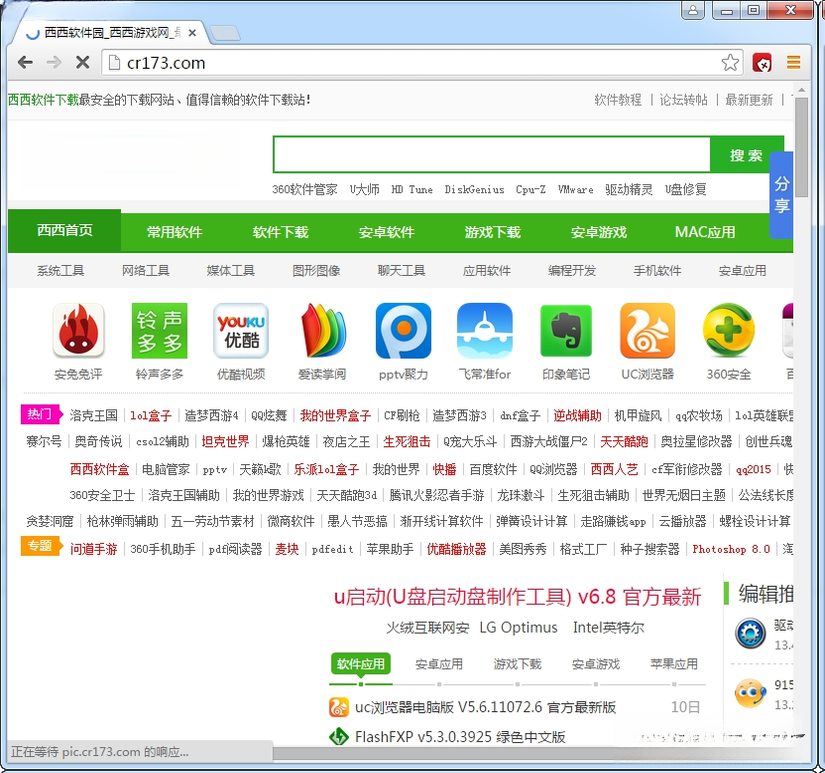This screenshot has height=773, width=825.
Task: Select 西西首页 in the green navigation bar
Action: click(65, 230)
